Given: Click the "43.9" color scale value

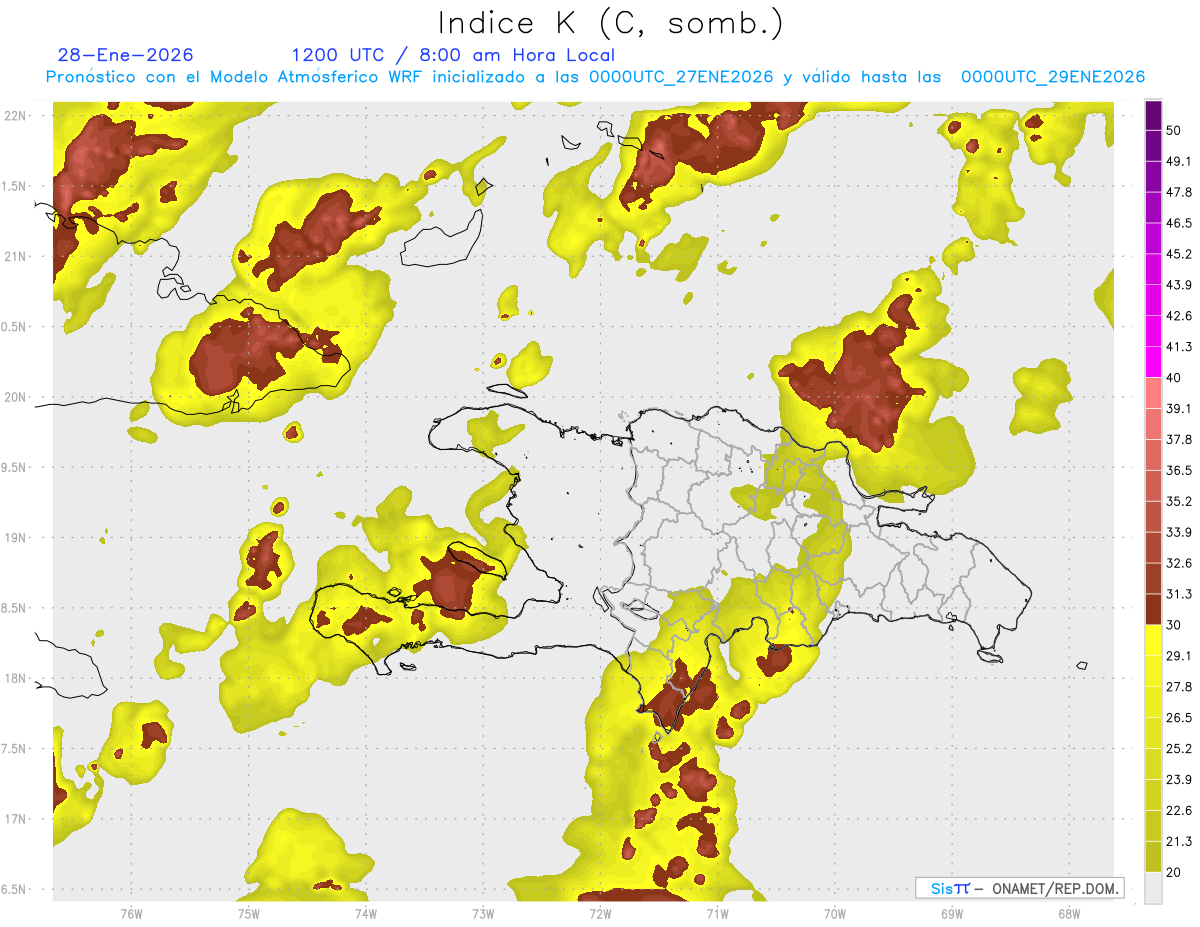Looking at the screenshot, I should 1179,285.
